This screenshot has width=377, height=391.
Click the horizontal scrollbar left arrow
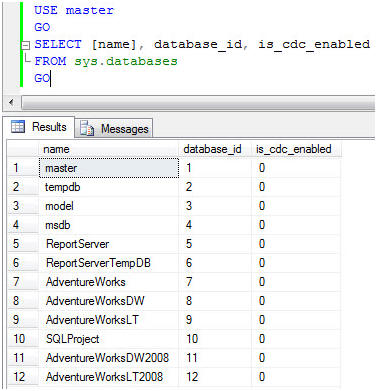pos(11,102)
